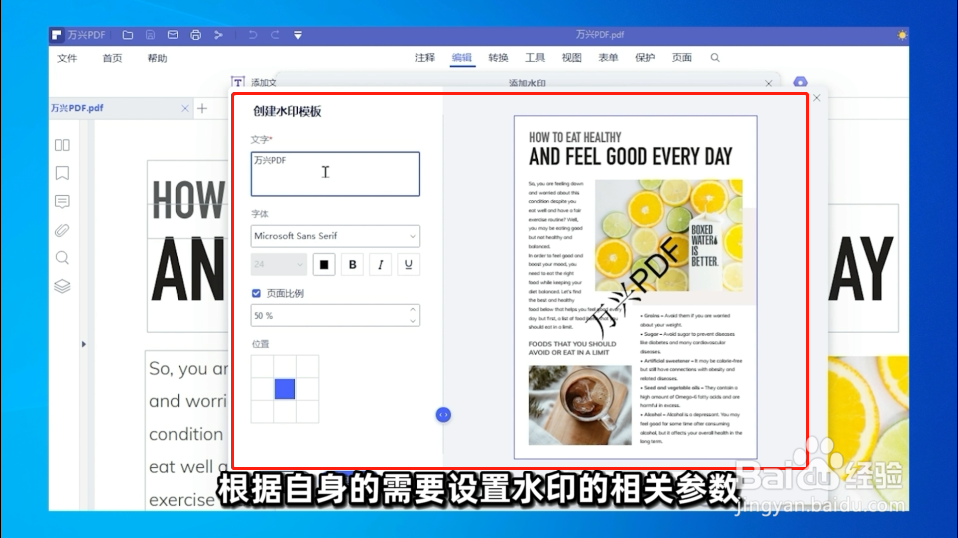
Task: Switch to the 注释 tab
Action: [425, 57]
